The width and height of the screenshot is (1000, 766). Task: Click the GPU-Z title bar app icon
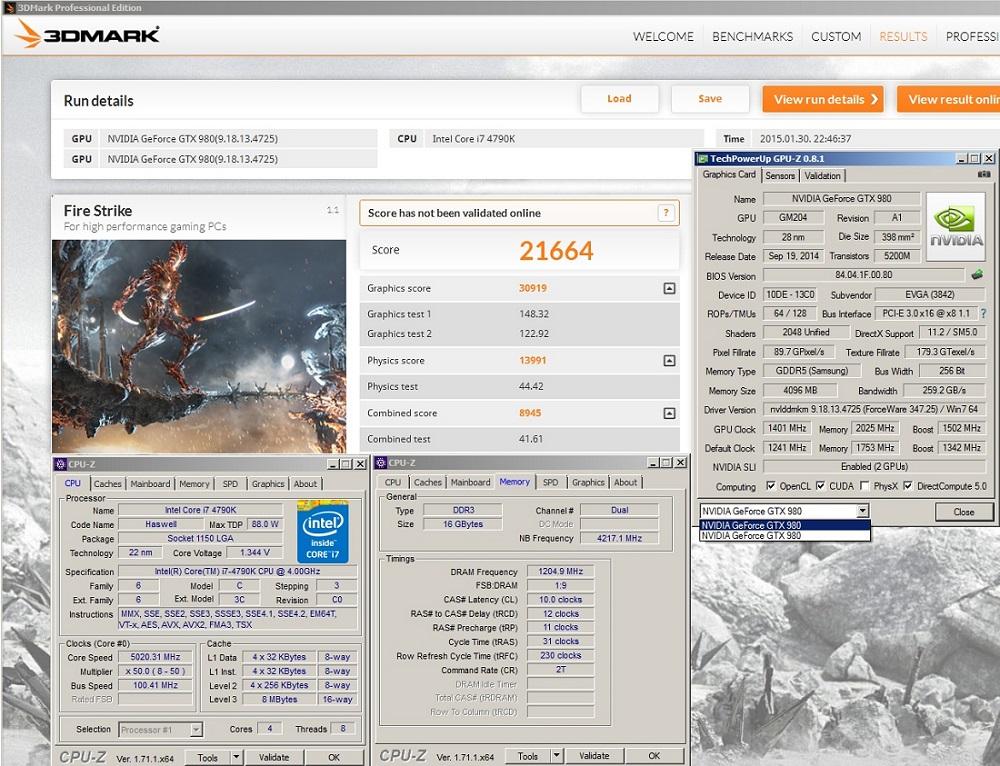tap(703, 158)
